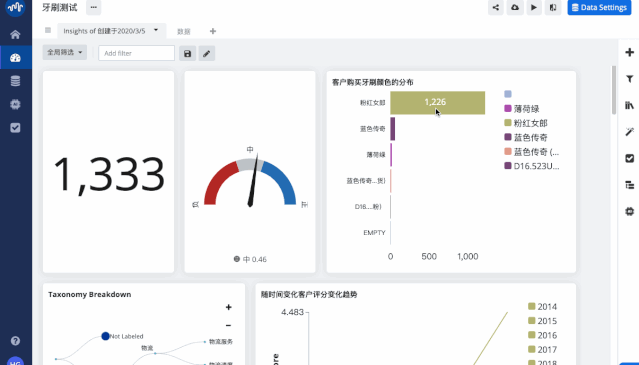Click the EMPTY axis label
The image size is (639, 365).
pos(374,233)
